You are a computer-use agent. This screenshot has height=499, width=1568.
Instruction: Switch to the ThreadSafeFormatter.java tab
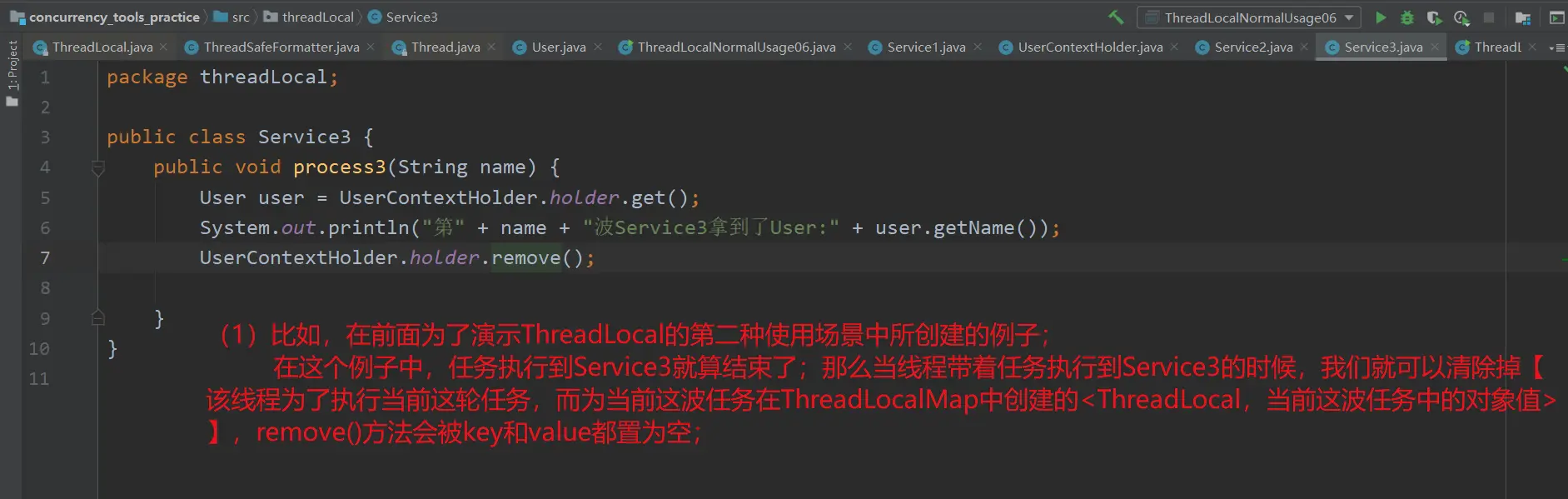[281, 47]
